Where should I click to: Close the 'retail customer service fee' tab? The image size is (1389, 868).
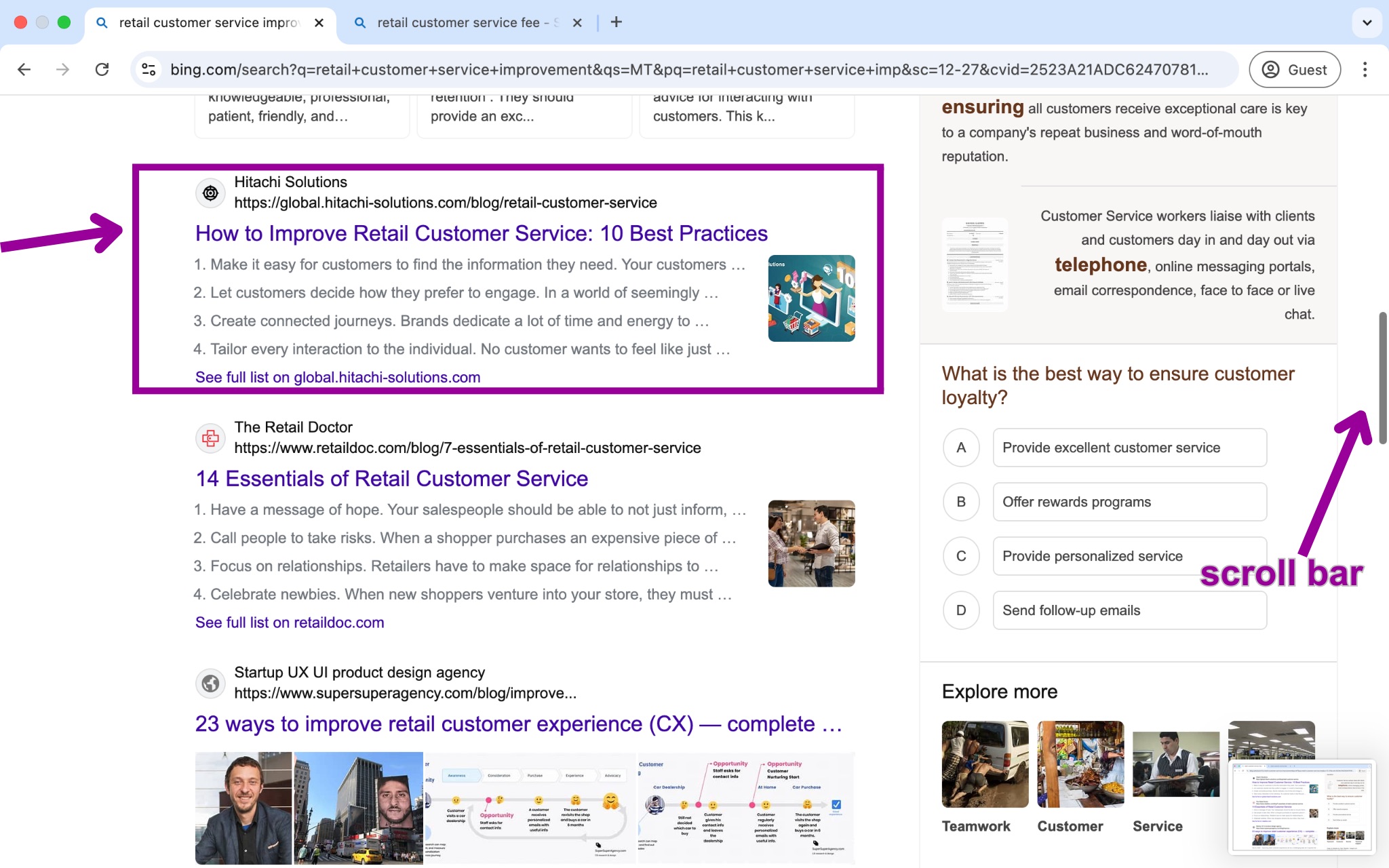pos(577,22)
